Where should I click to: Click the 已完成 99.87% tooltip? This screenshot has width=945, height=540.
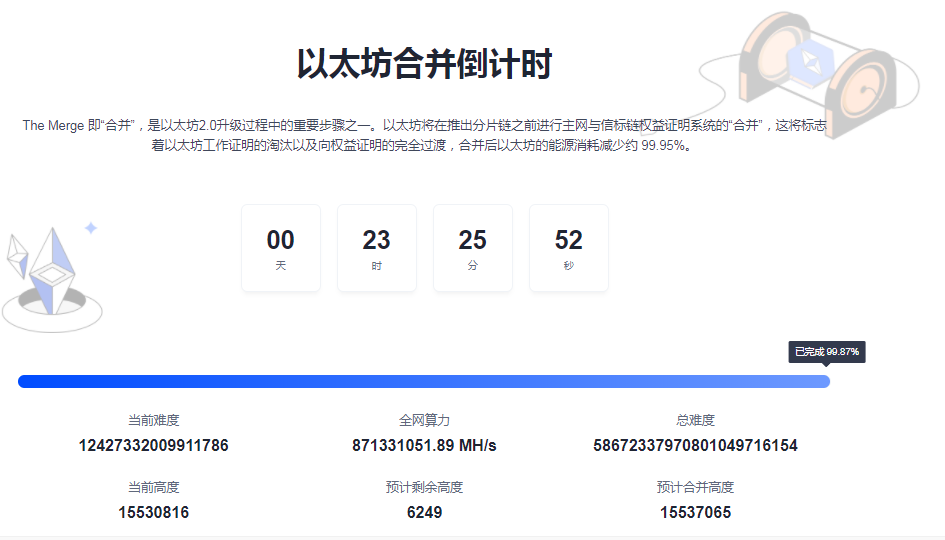827,352
